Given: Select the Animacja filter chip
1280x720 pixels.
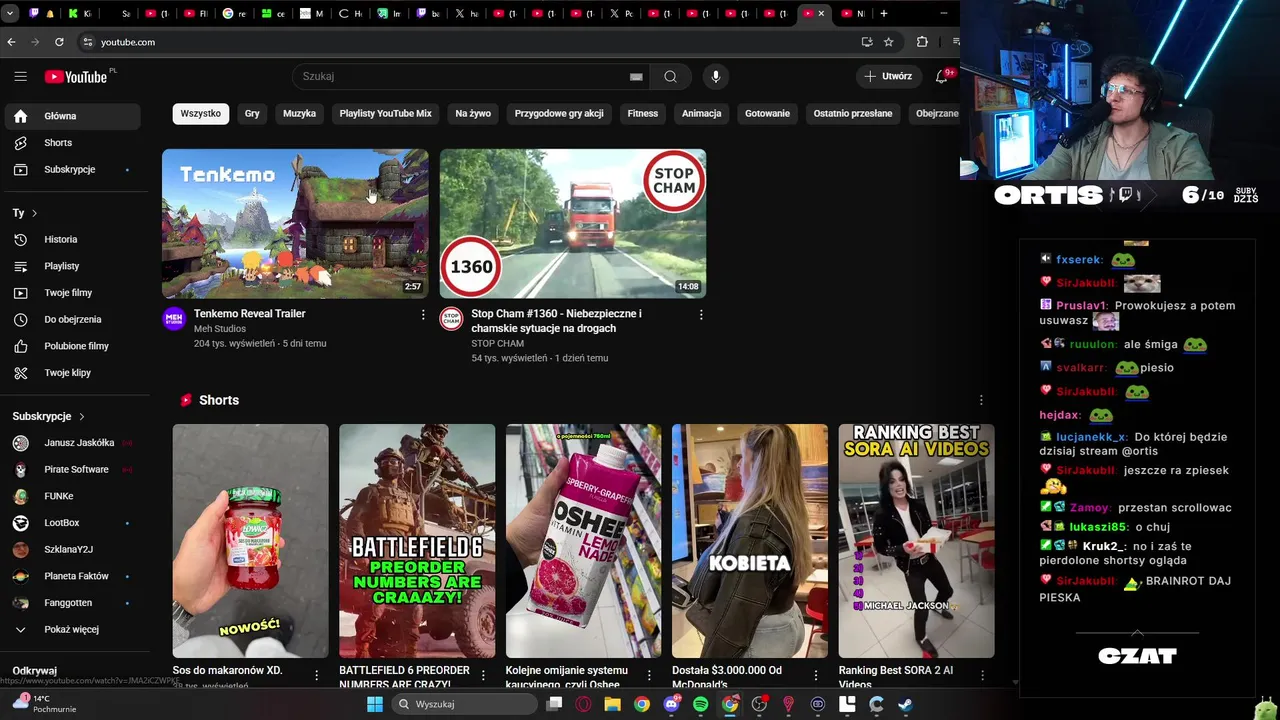Looking at the screenshot, I should (701, 113).
